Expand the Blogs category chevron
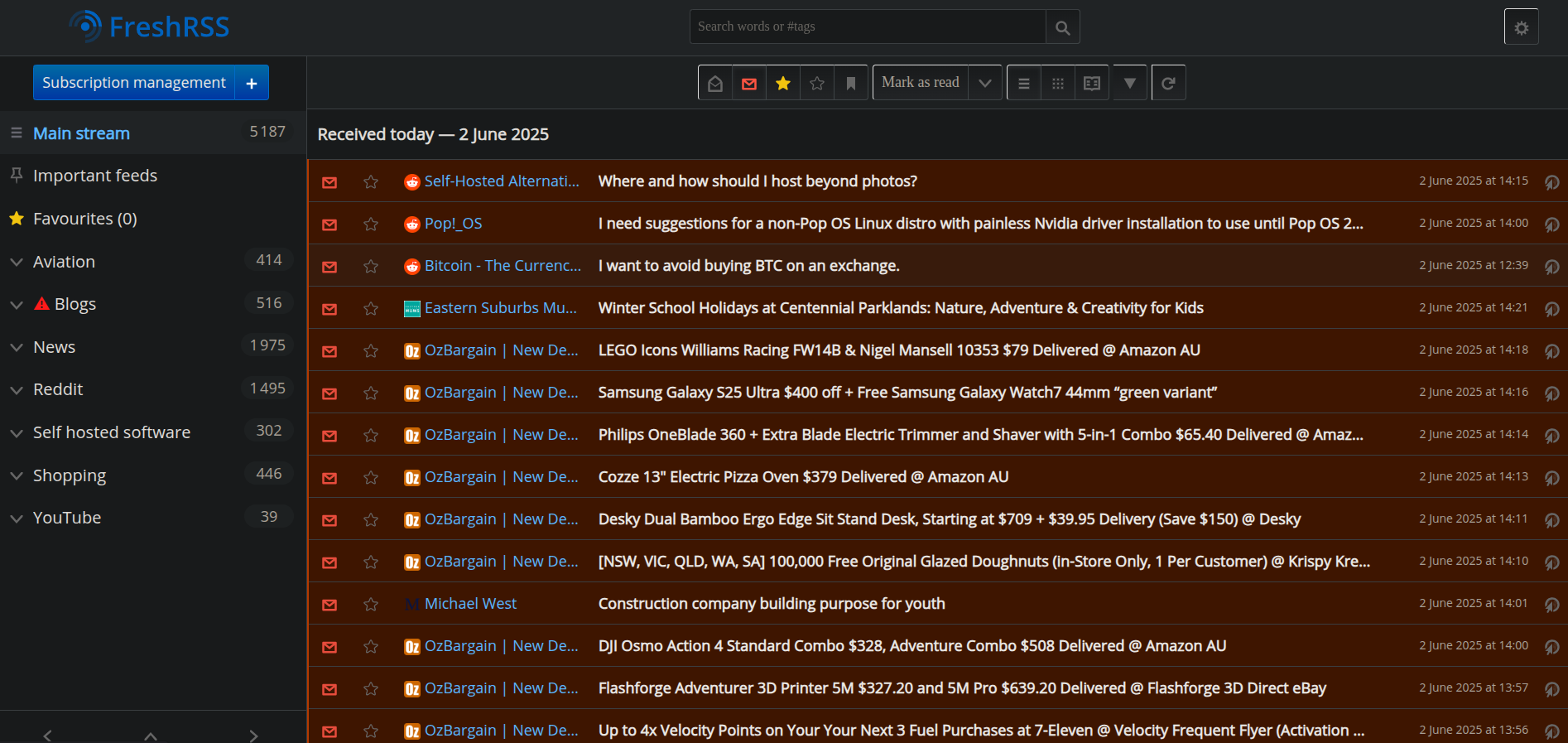This screenshot has height=743, width=1568. coord(16,305)
